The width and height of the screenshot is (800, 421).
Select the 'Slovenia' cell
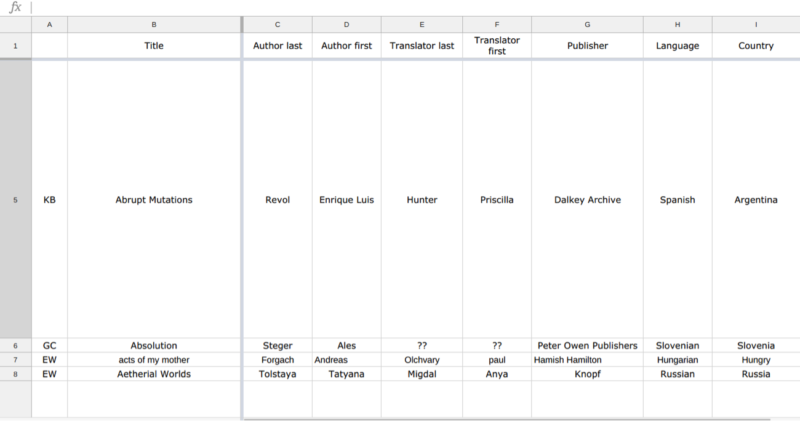pos(756,345)
